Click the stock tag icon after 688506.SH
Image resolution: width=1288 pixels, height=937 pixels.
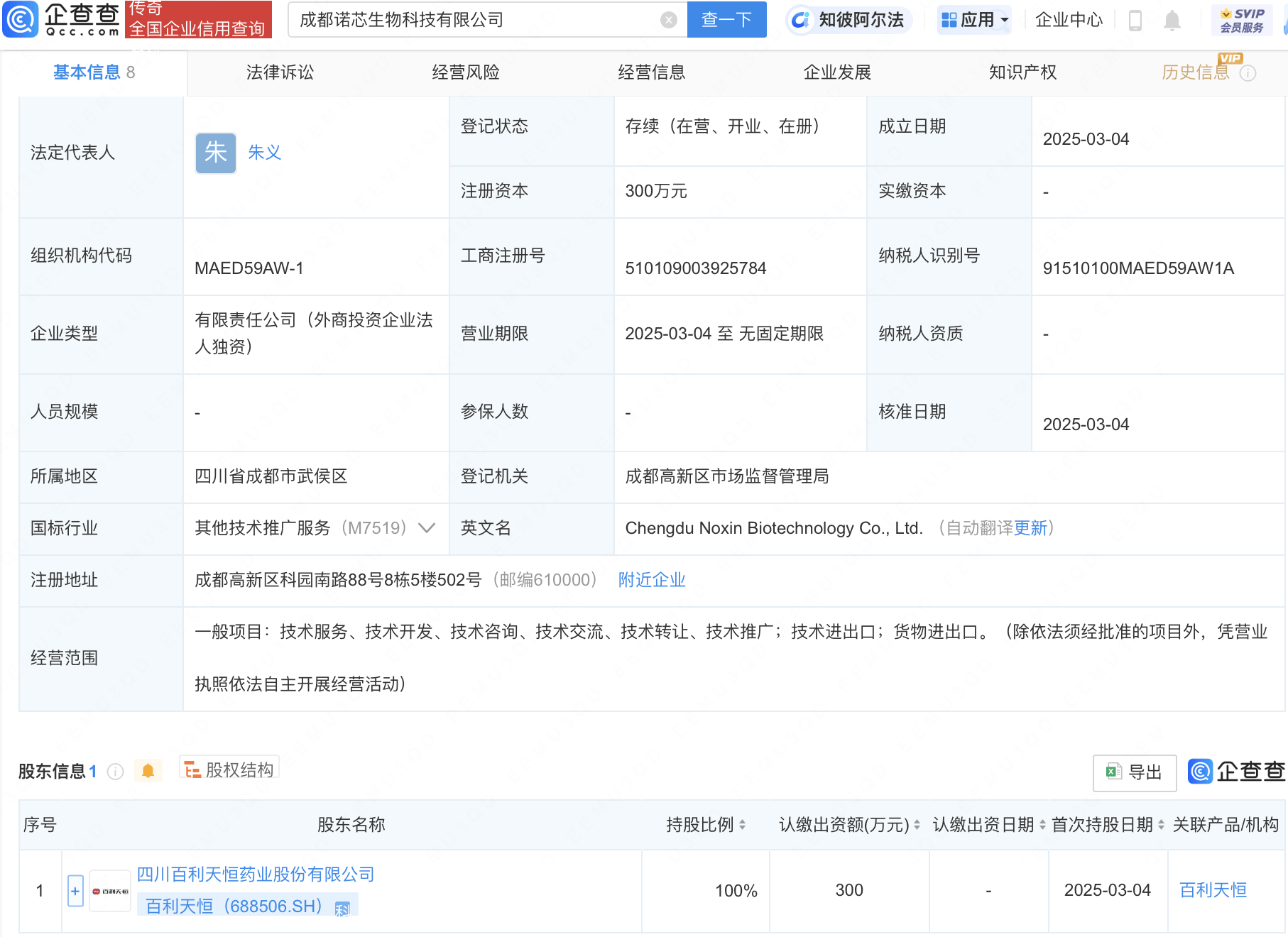tap(342, 909)
